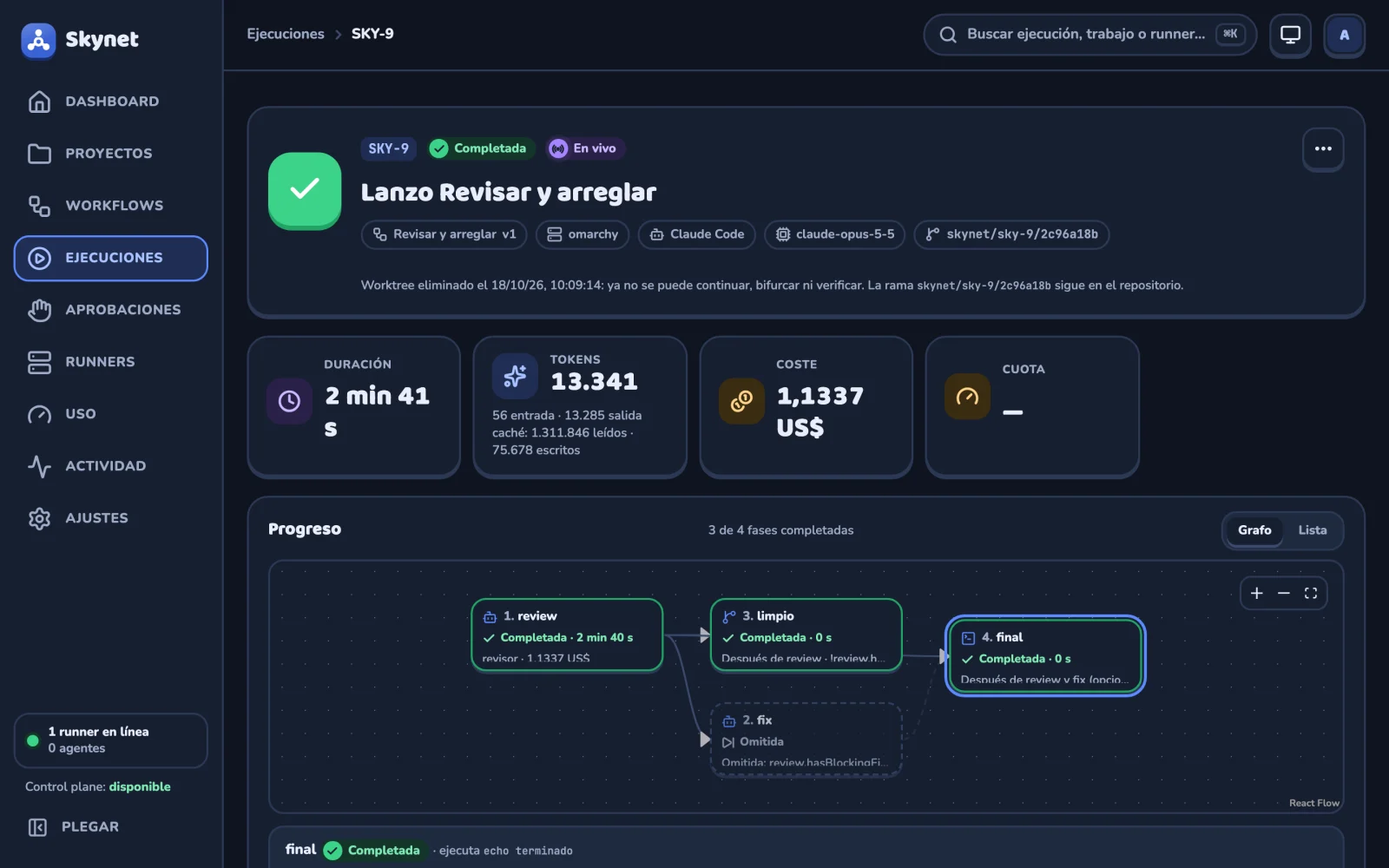The height and width of the screenshot is (868, 1389).
Task: Click the Tokens sparkle icon
Action: tap(515, 376)
